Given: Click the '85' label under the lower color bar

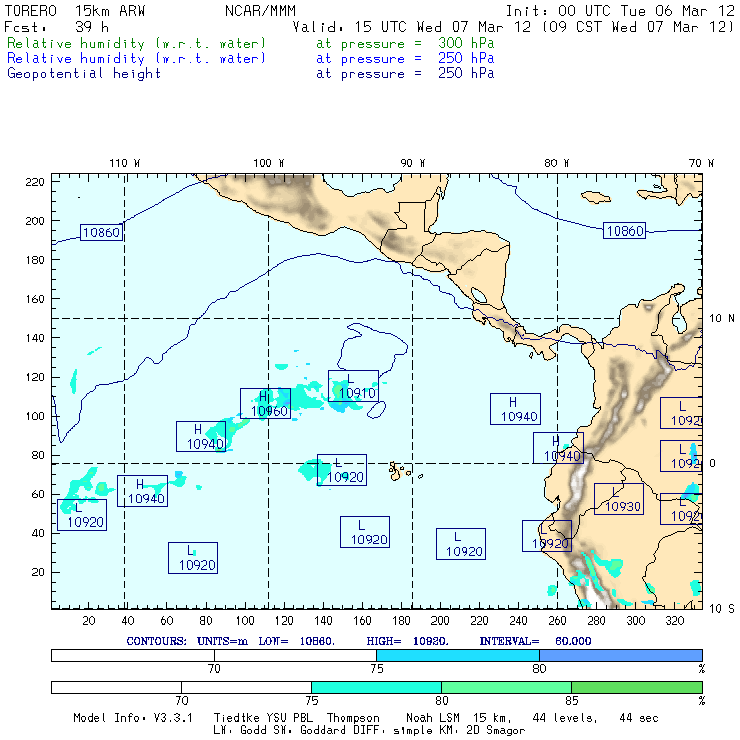Looking at the screenshot, I should pyautogui.click(x=572, y=700).
